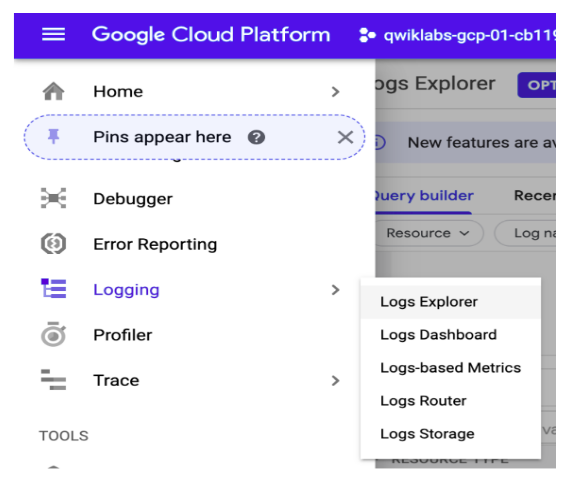The height and width of the screenshot is (488, 569).
Task: Click the TOOLS section heading
Action: point(64,436)
